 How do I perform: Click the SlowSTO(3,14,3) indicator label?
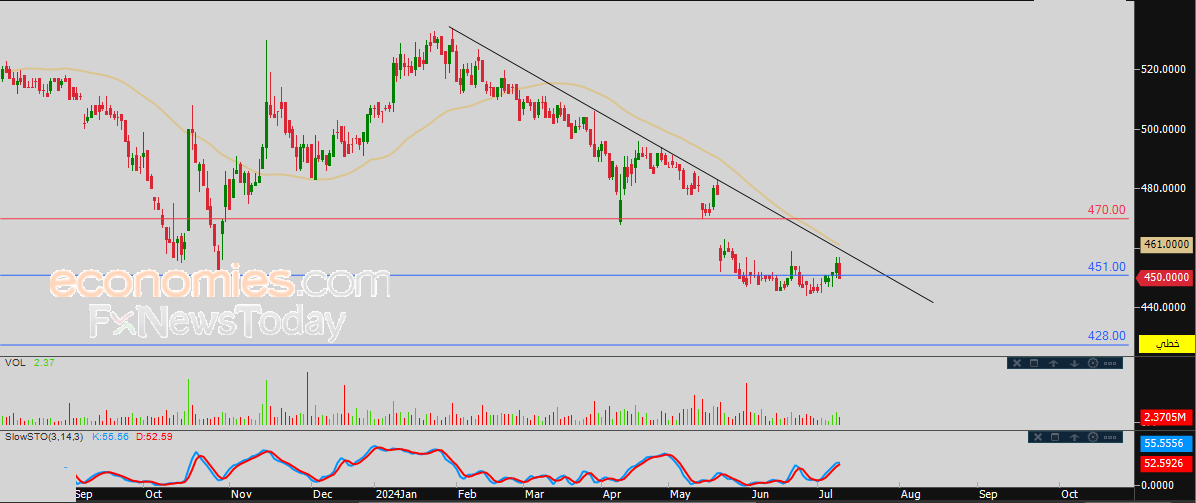[43, 437]
